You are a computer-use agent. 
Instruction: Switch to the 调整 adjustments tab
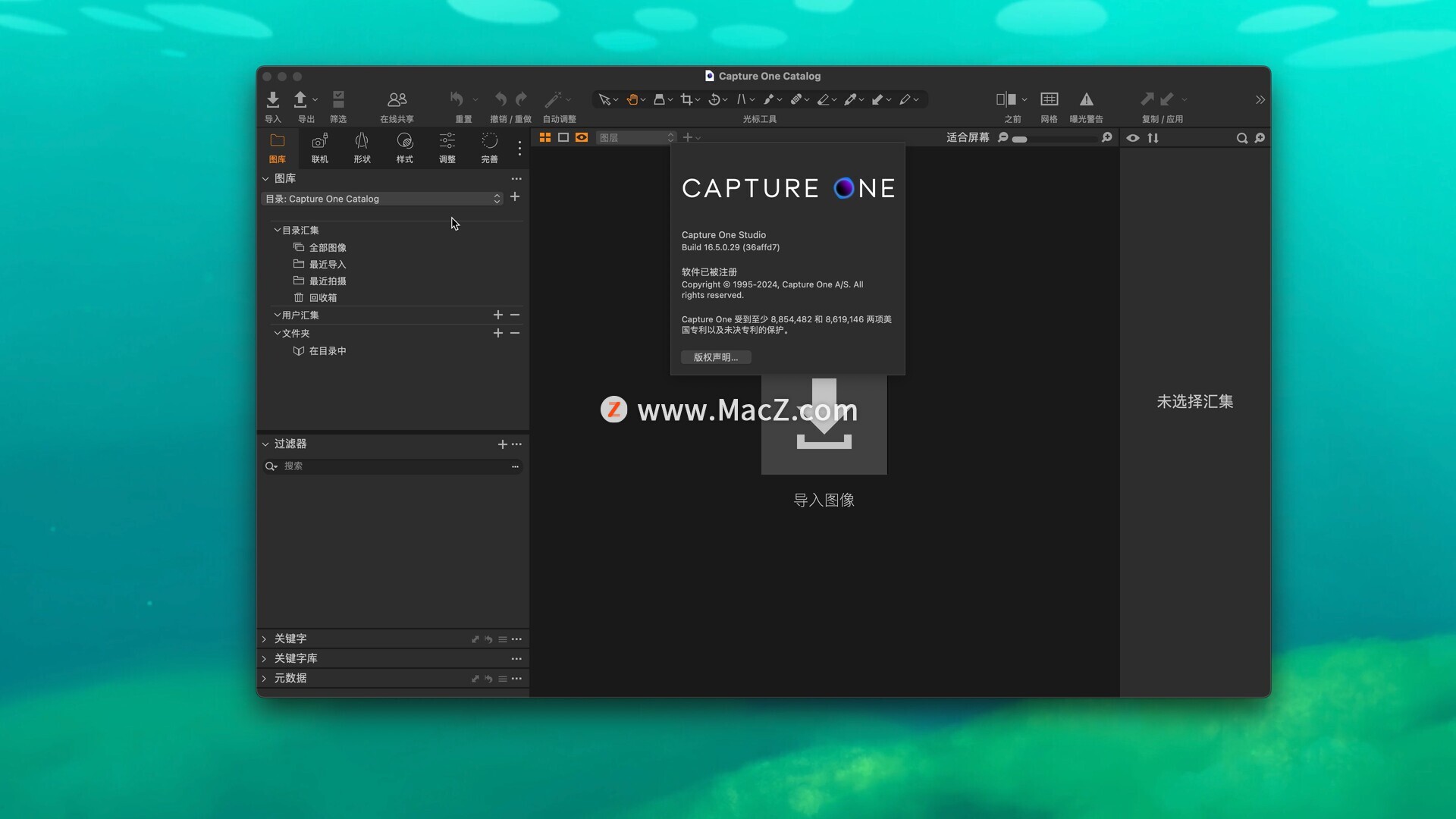pos(447,148)
